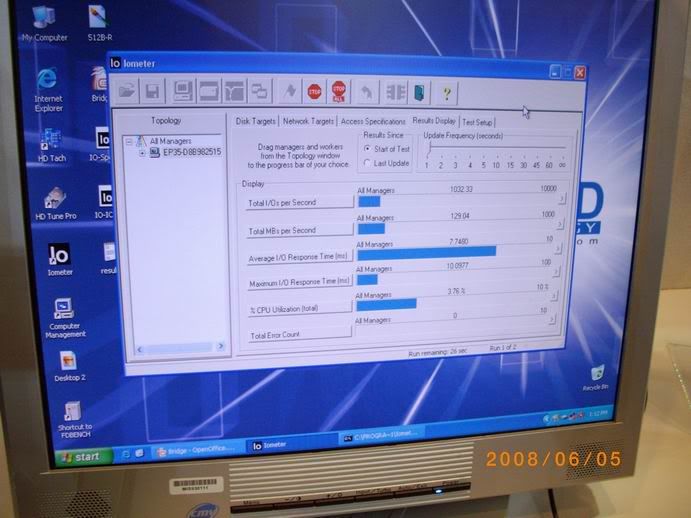Screen dimensions: 691x518
Task: Click the Update Frequency slider track
Action: point(497,146)
